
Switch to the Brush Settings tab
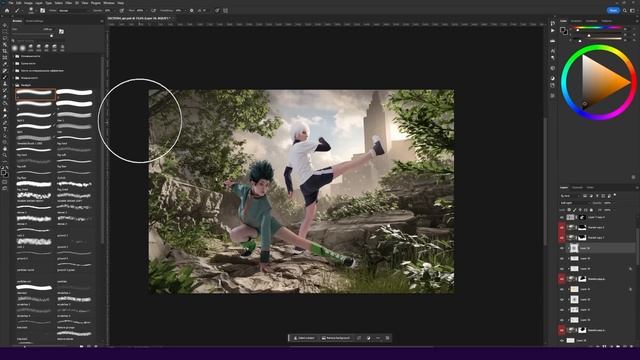click(x=34, y=21)
